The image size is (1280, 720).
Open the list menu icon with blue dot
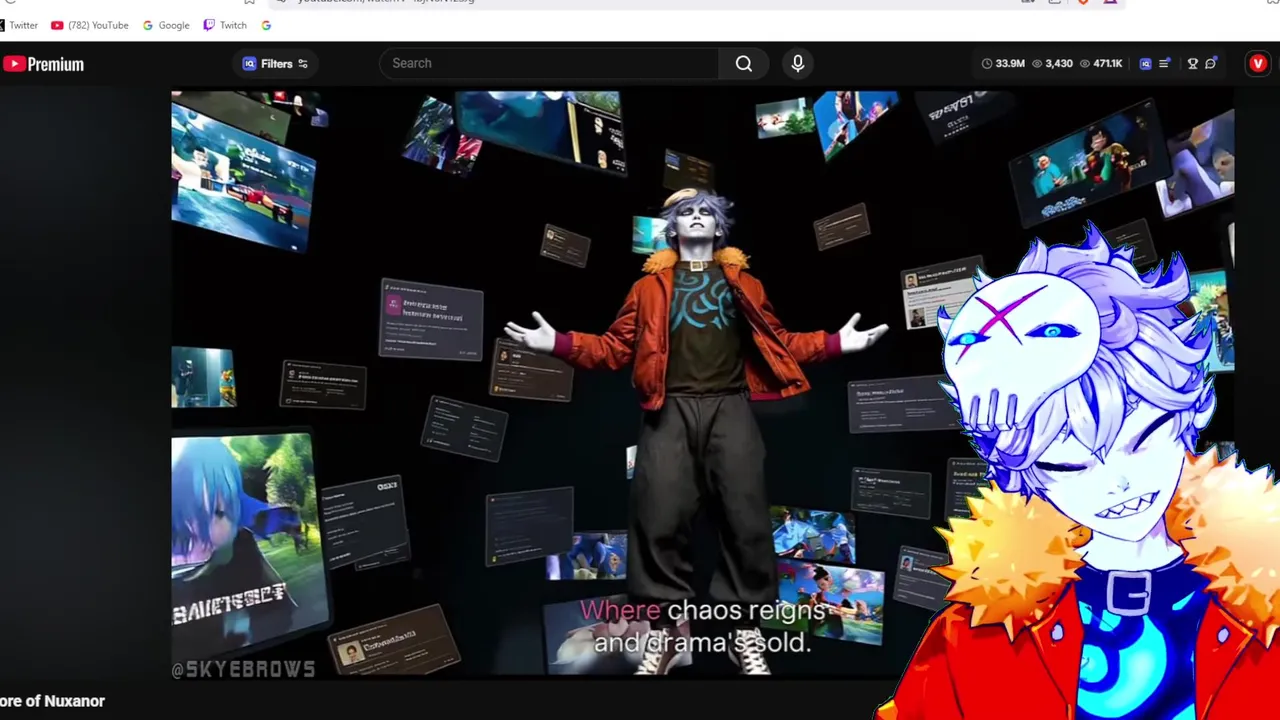click(1164, 64)
